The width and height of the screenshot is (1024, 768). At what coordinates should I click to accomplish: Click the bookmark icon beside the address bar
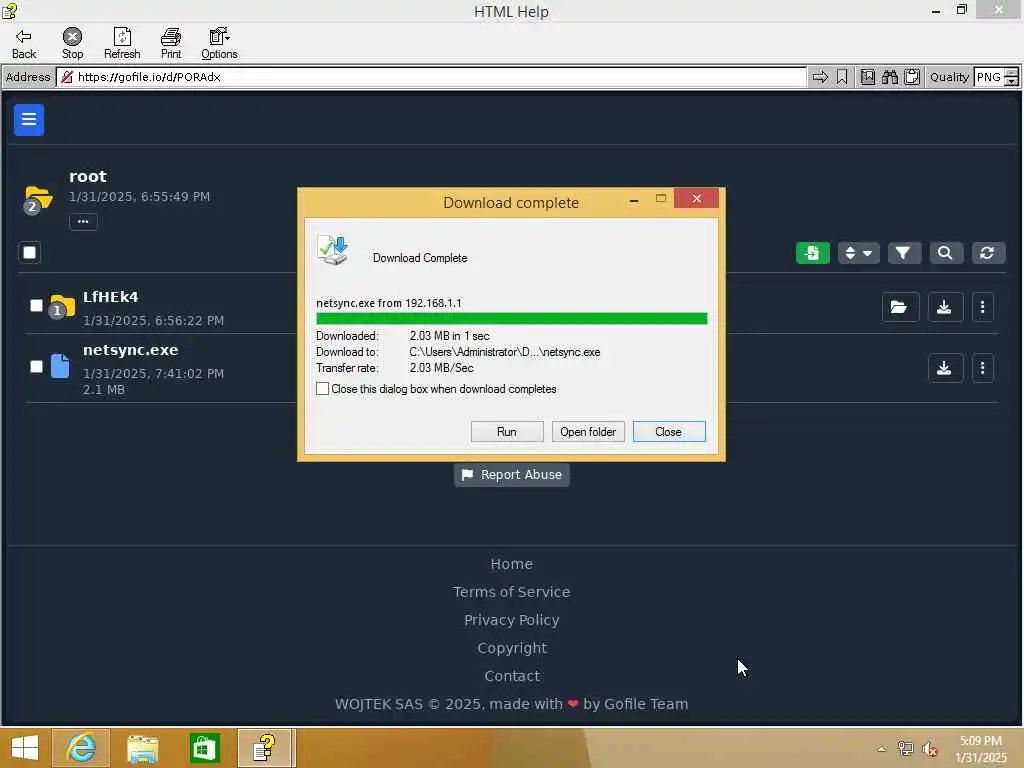(842, 77)
